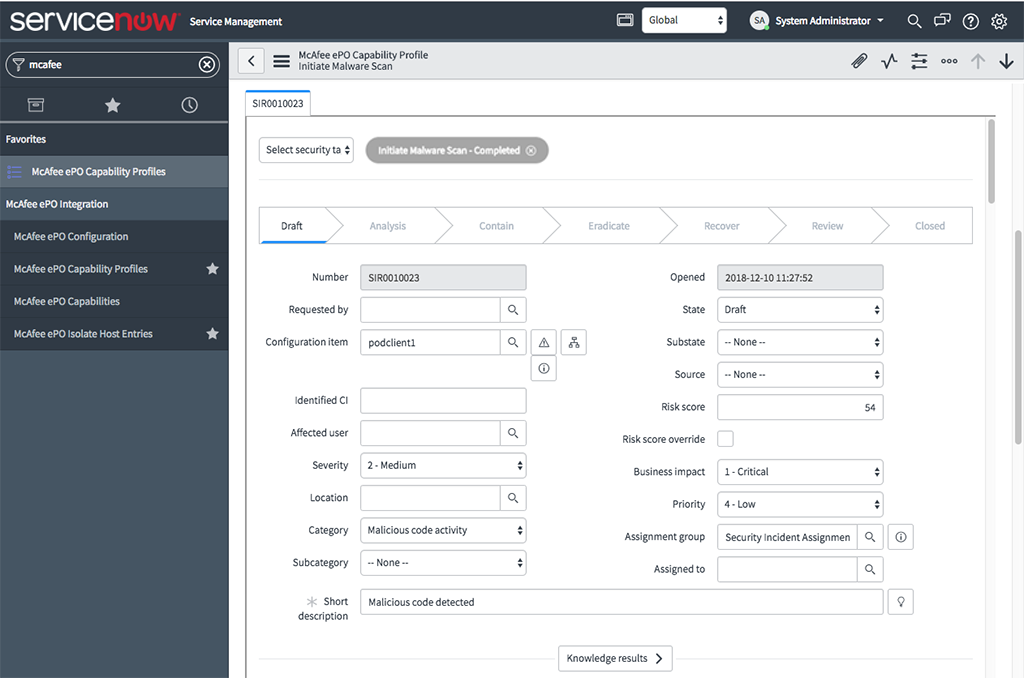The width and height of the screenshot is (1024, 678).
Task: Open system settings gear icon
Action: point(999,22)
